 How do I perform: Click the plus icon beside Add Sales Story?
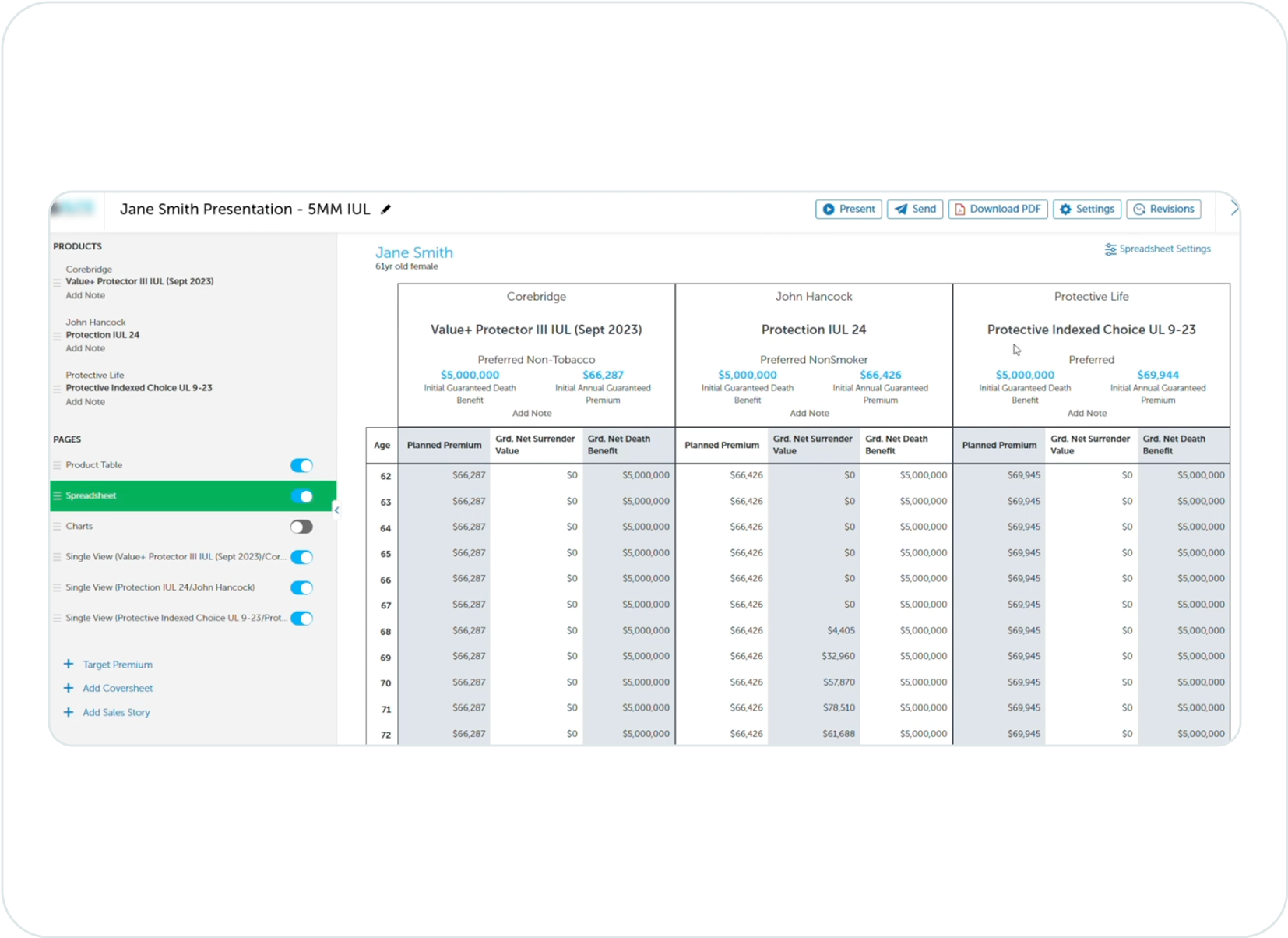click(x=69, y=713)
